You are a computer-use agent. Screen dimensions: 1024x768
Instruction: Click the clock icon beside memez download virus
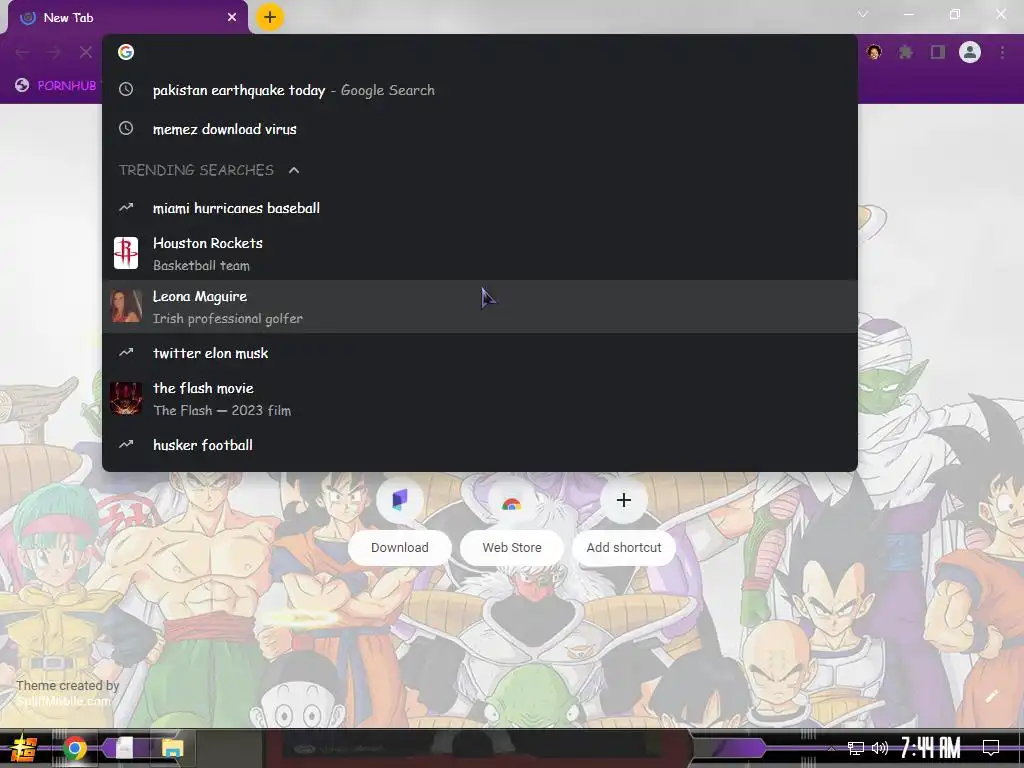[126, 129]
